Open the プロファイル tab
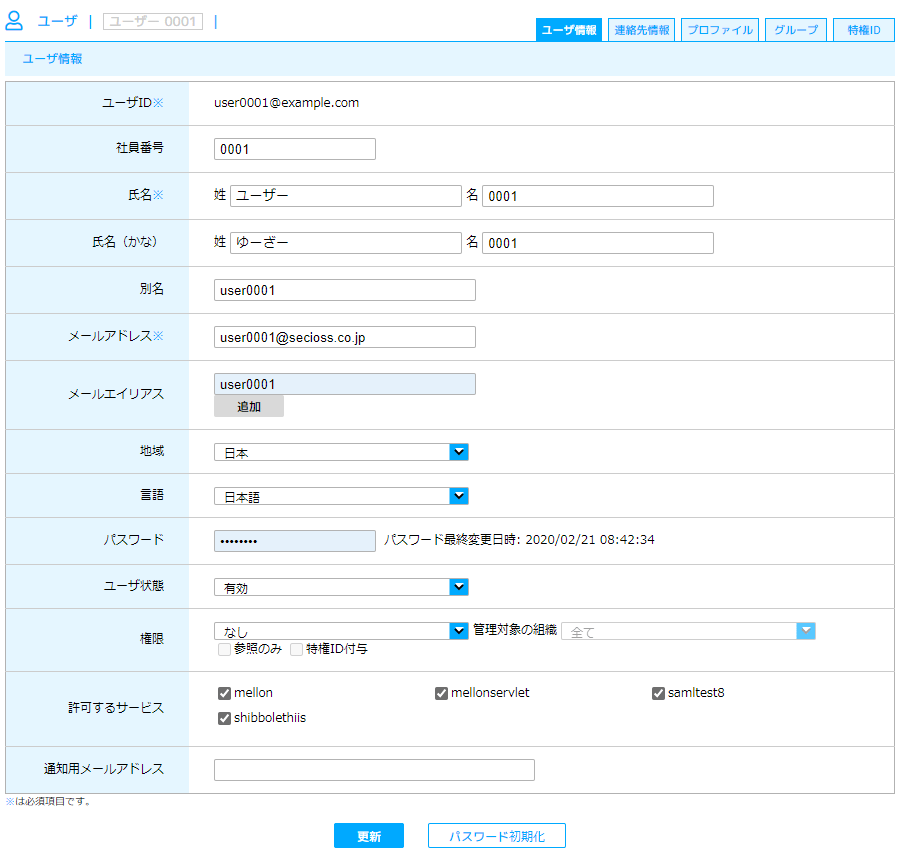Screen dimensions: 905x858 pos(720,30)
